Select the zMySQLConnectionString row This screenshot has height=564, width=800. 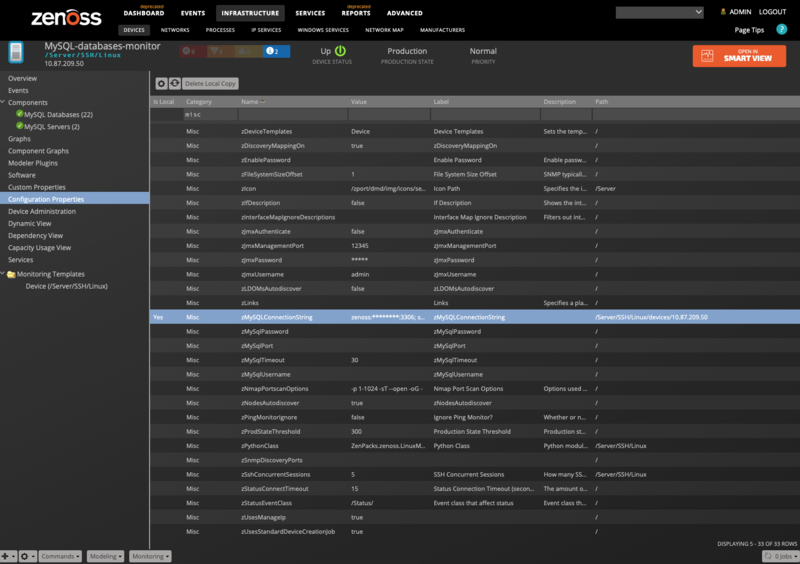pos(475,317)
